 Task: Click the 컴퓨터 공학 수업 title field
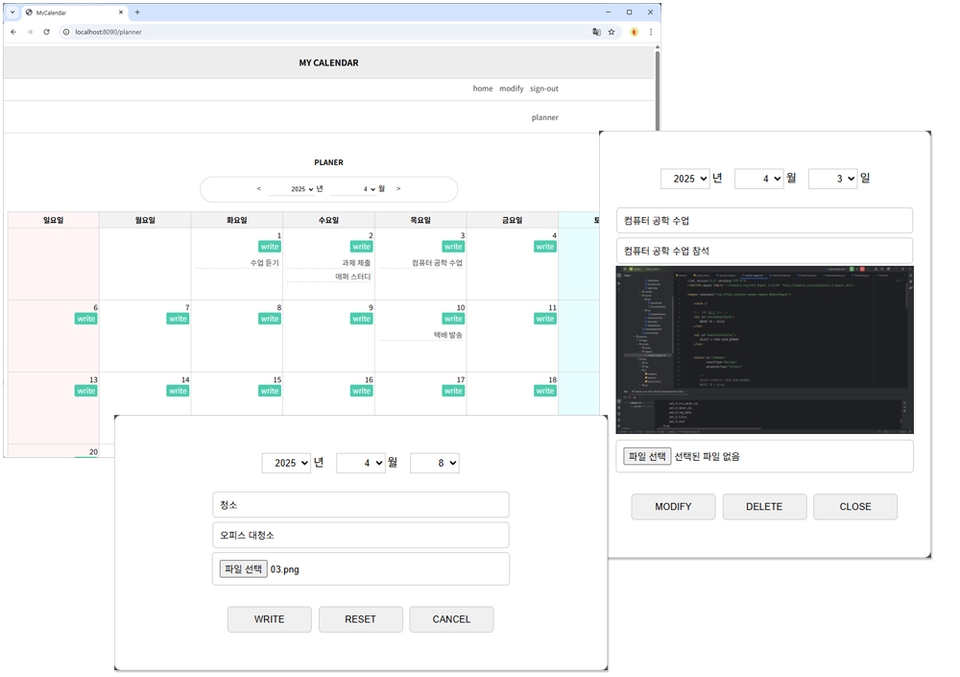(x=764, y=220)
